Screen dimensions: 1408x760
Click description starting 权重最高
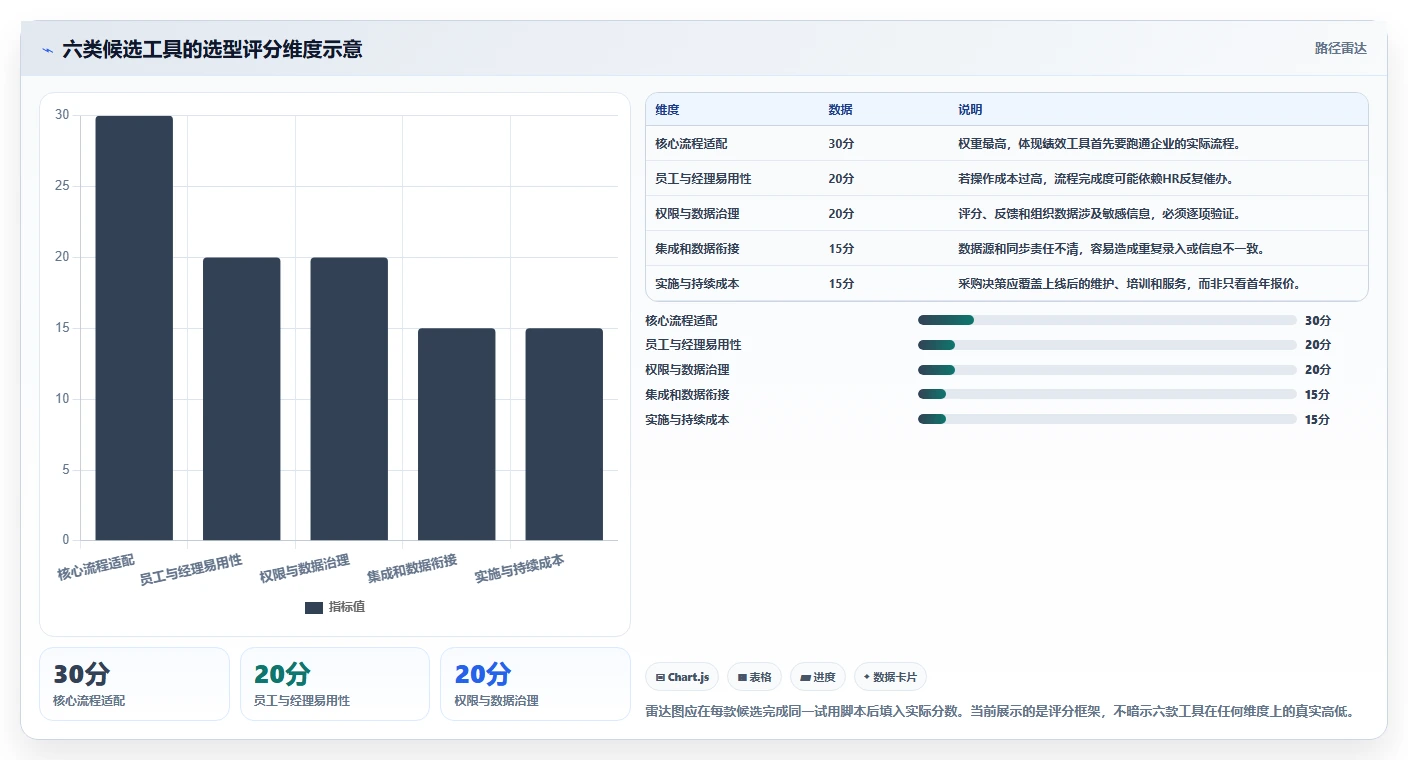(1100, 144)
